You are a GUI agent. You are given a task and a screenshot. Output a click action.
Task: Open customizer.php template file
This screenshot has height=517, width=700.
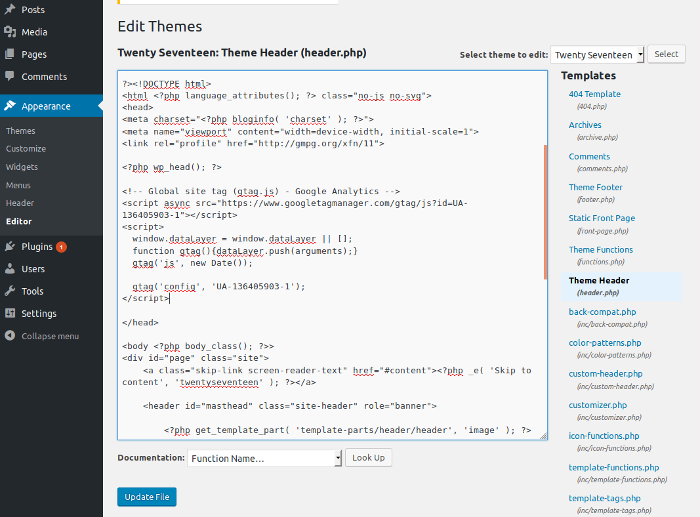[x=597, y=405]
